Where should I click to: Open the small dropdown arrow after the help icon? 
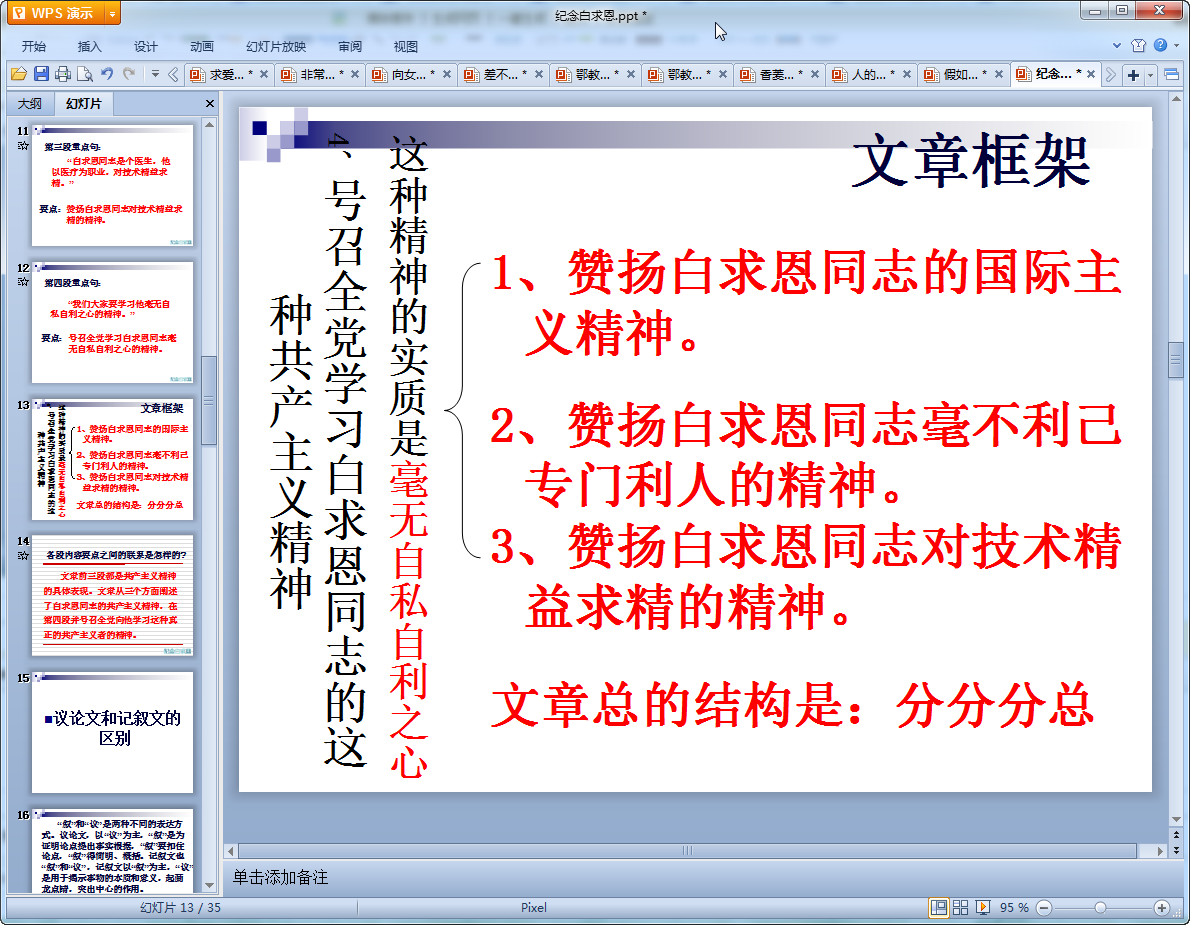click(1176, 46)
